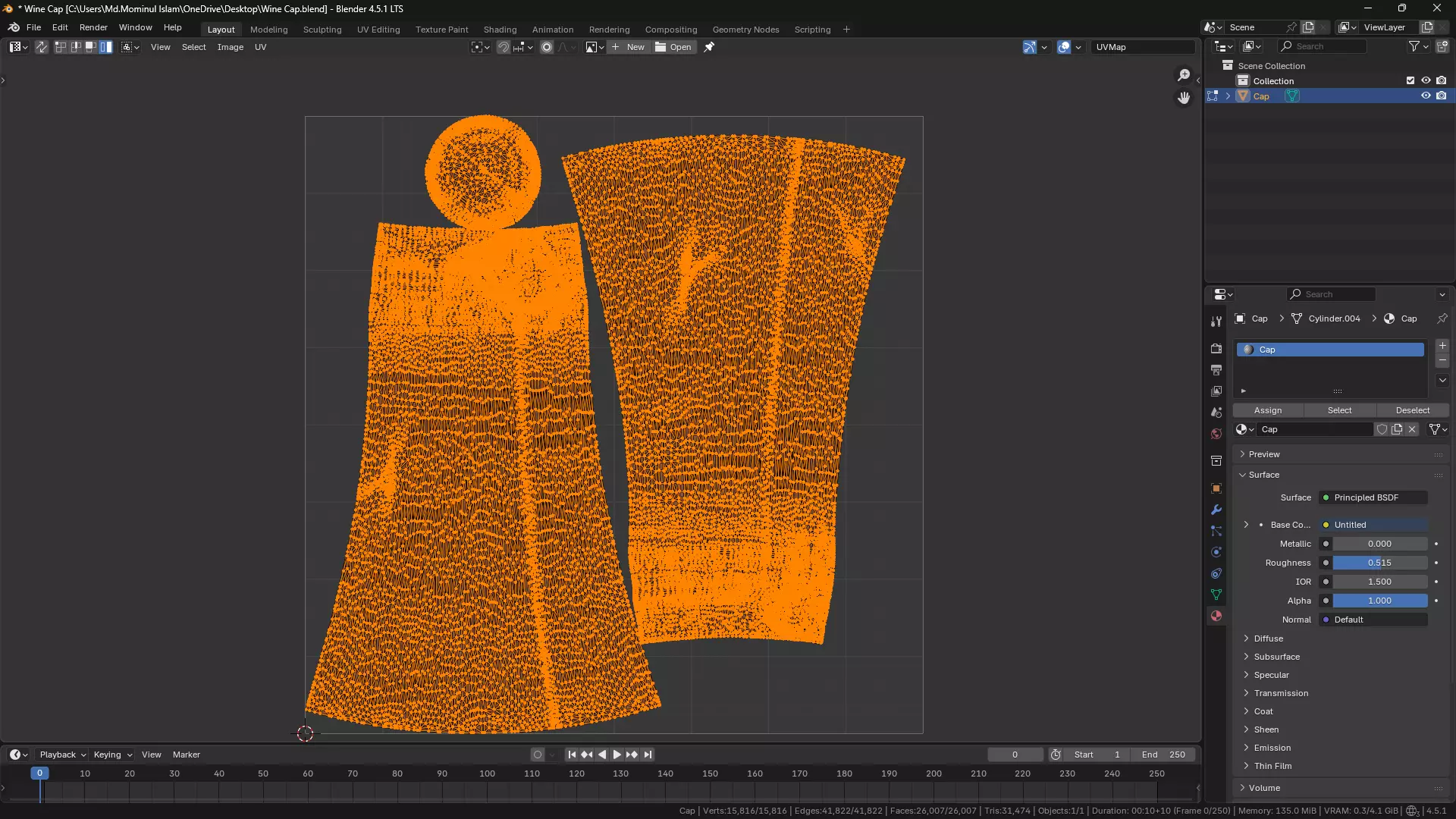Open the Playback dropdown in timeline
The width and height of the screenshot is (1456, 819).
(62, 755)
